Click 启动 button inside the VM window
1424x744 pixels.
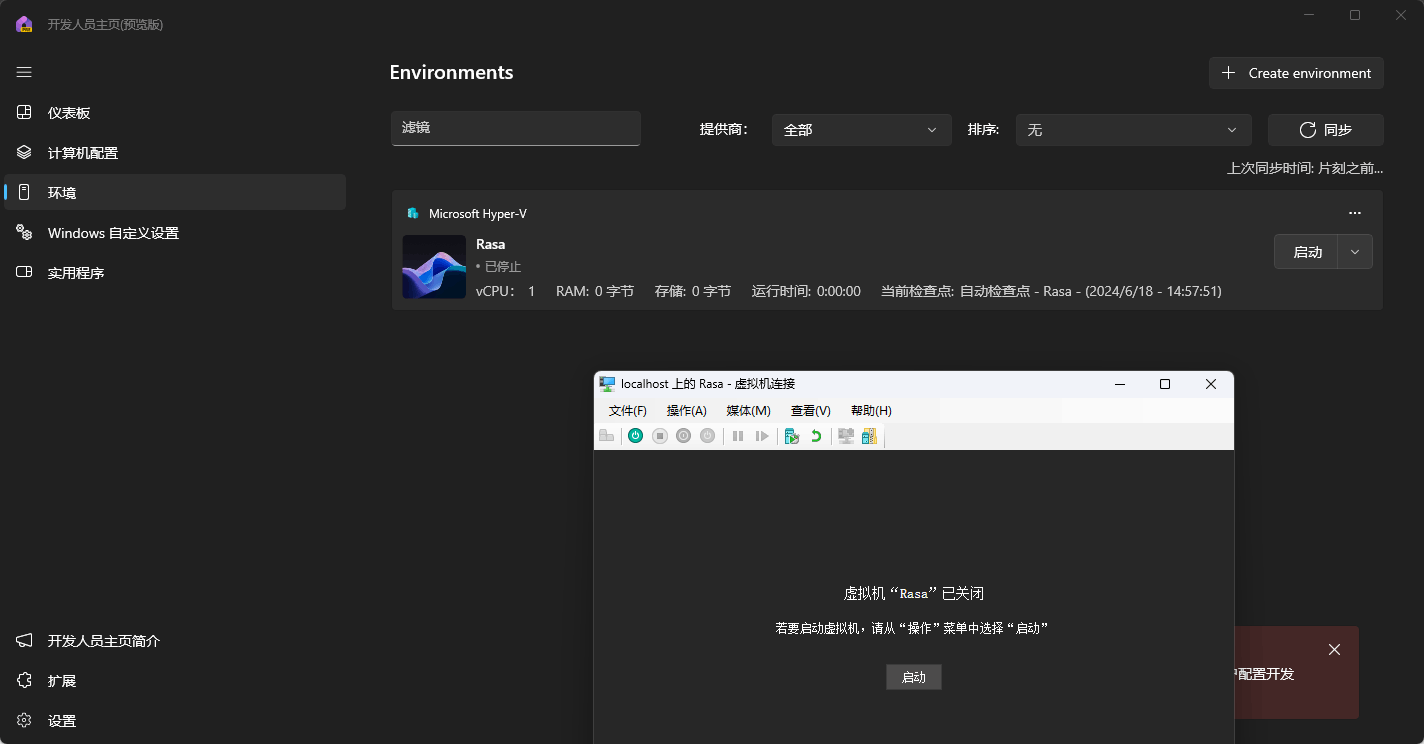click(x=914, y=677)
